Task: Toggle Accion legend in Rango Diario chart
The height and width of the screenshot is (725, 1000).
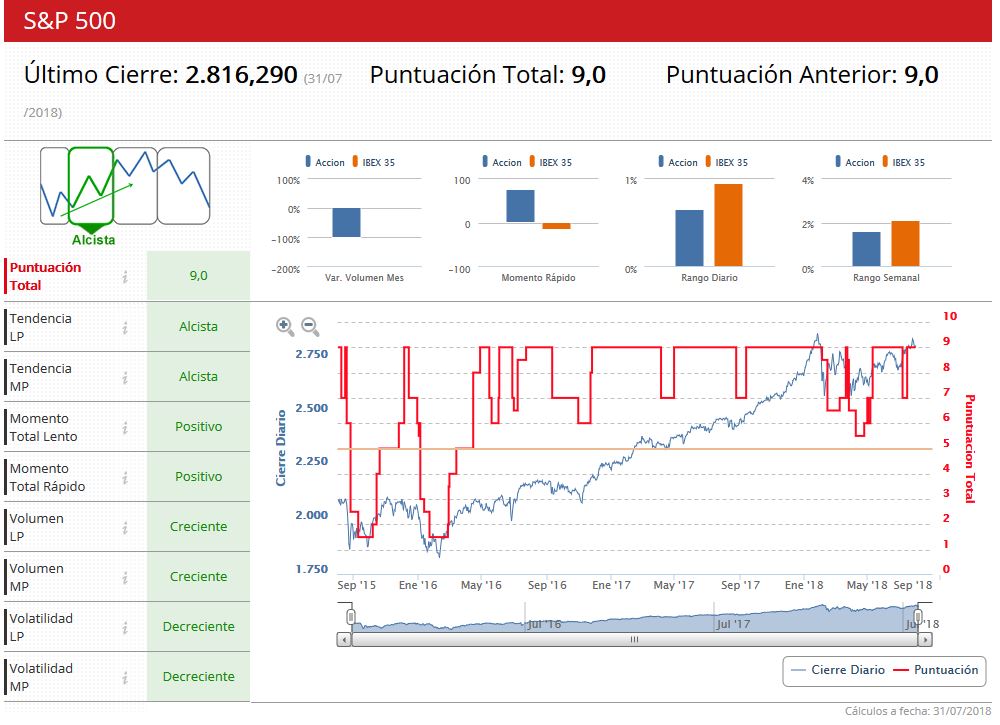Action: pyautogui.click(x=678, y=162)
